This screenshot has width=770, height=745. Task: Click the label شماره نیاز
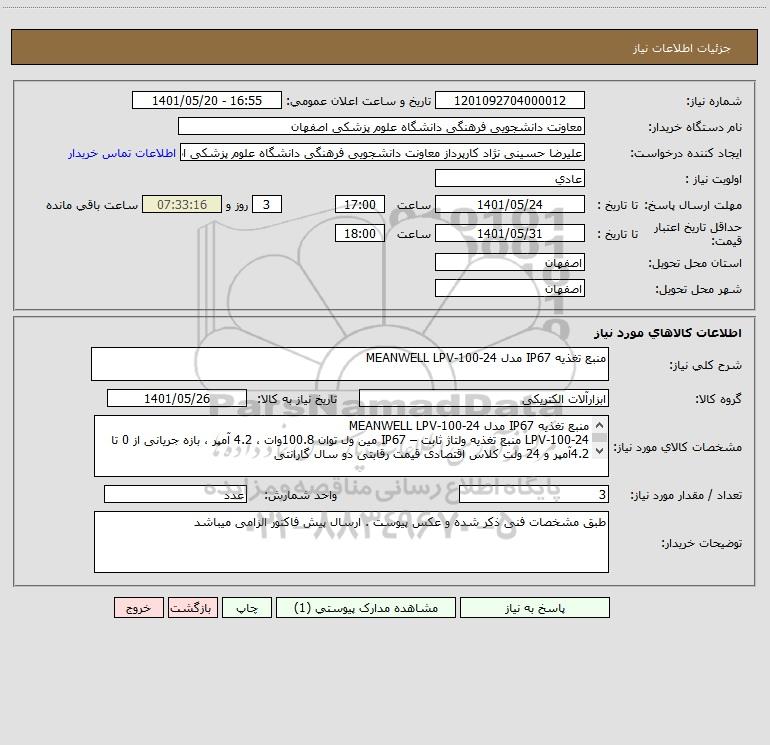pos(714,102)
